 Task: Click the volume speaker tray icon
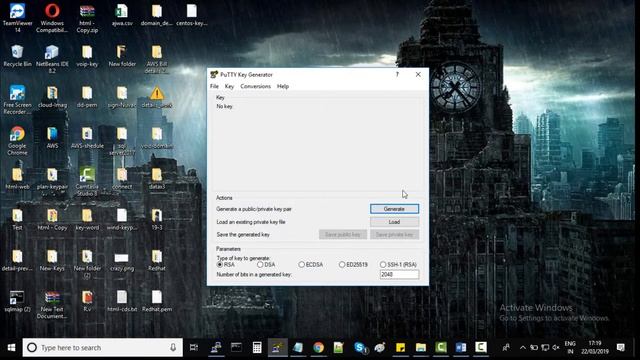[556, 347]
